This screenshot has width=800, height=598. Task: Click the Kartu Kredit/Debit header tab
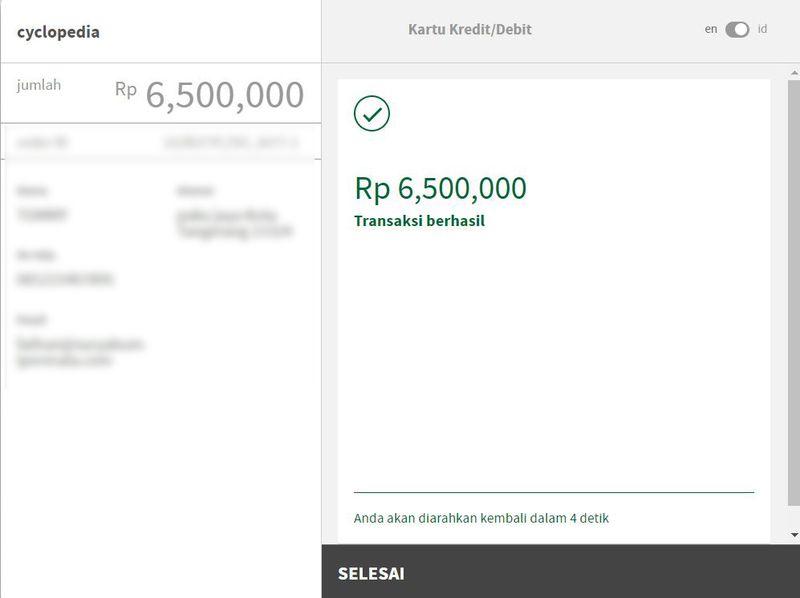(470, 30)
